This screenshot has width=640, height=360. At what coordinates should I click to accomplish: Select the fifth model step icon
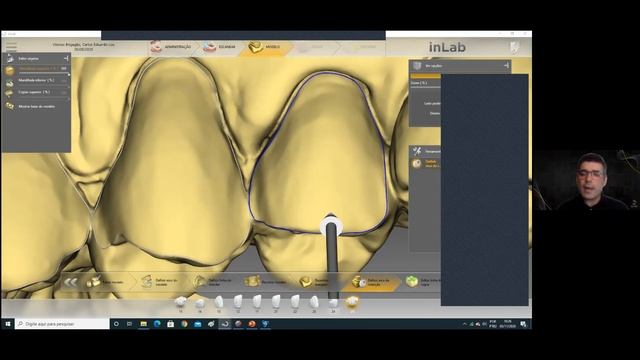point(305,282)
